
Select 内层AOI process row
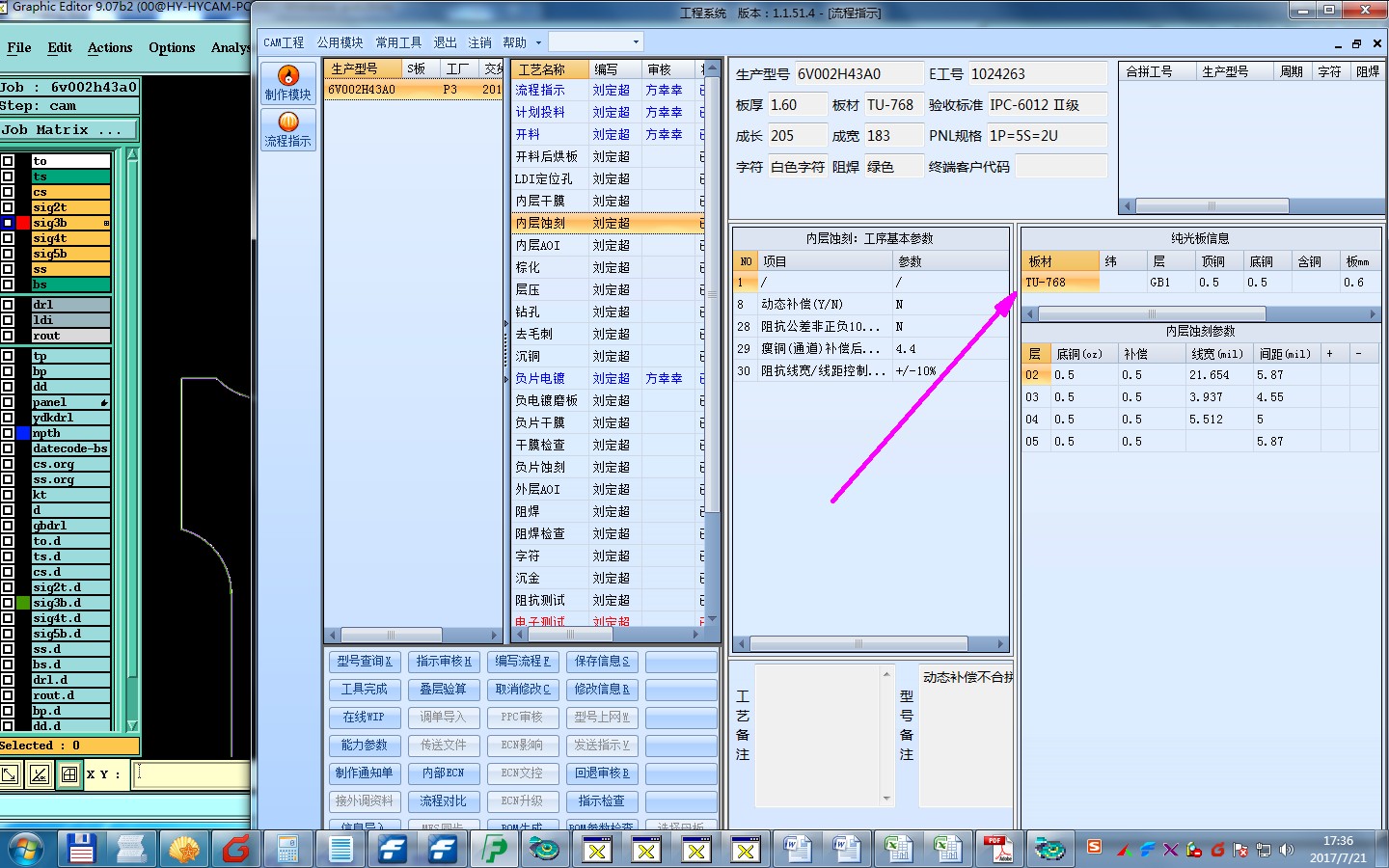pyautogui.click(x=608, y=245)
